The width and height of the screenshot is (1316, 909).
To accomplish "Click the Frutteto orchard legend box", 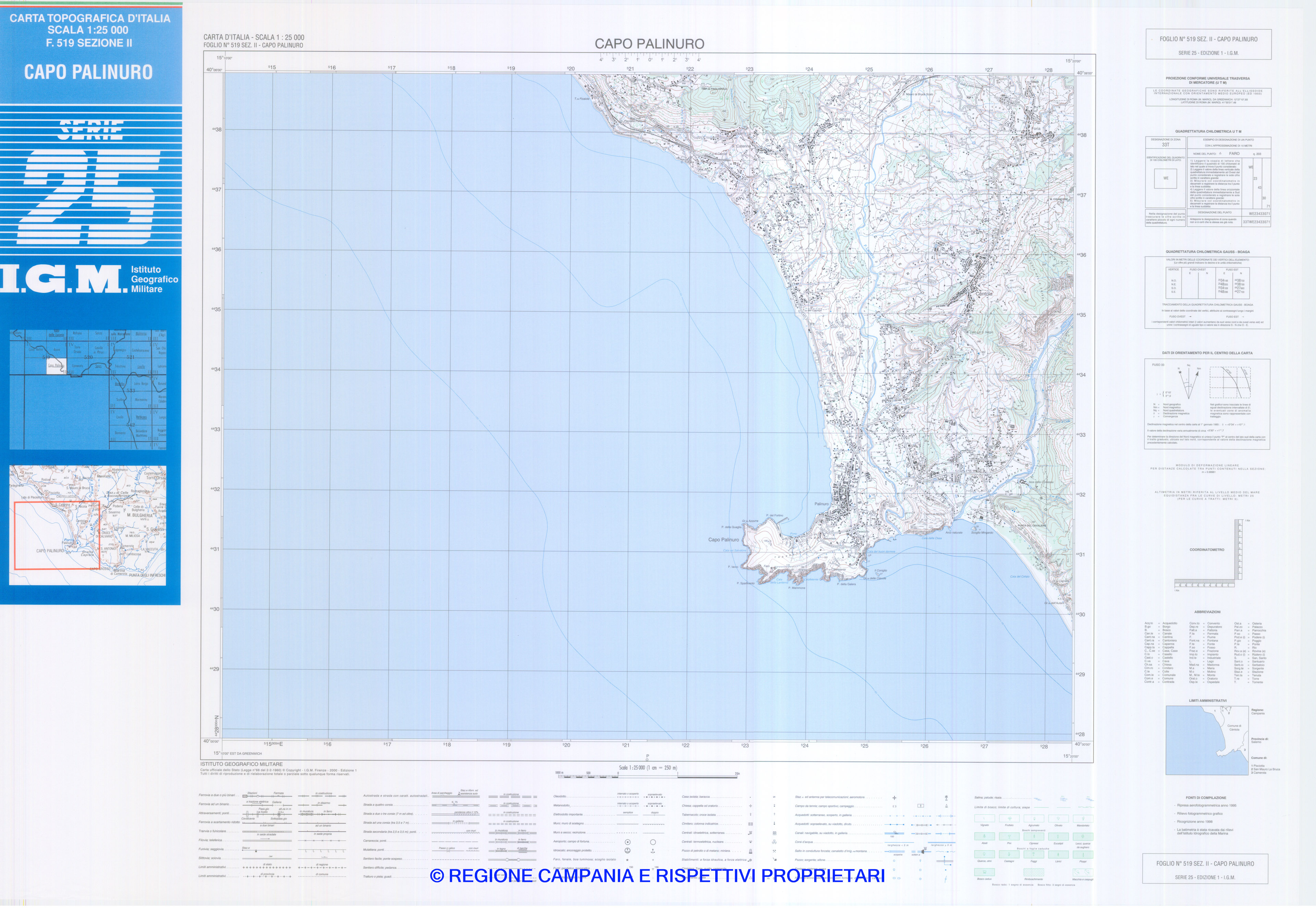I will 1010,819.
